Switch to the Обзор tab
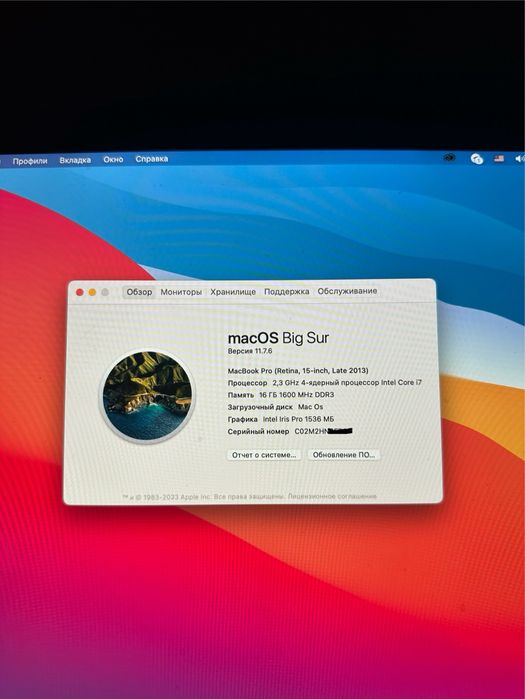Viewport: 525px width, 699px height. tap(139, 292)
